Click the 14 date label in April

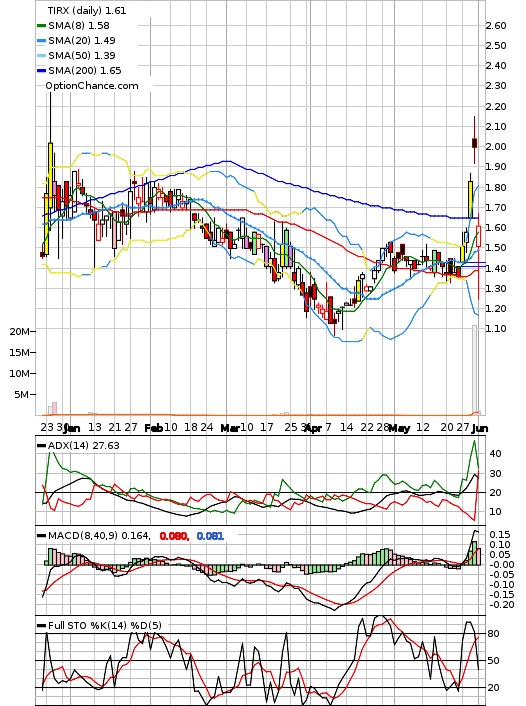coord(347,427)
